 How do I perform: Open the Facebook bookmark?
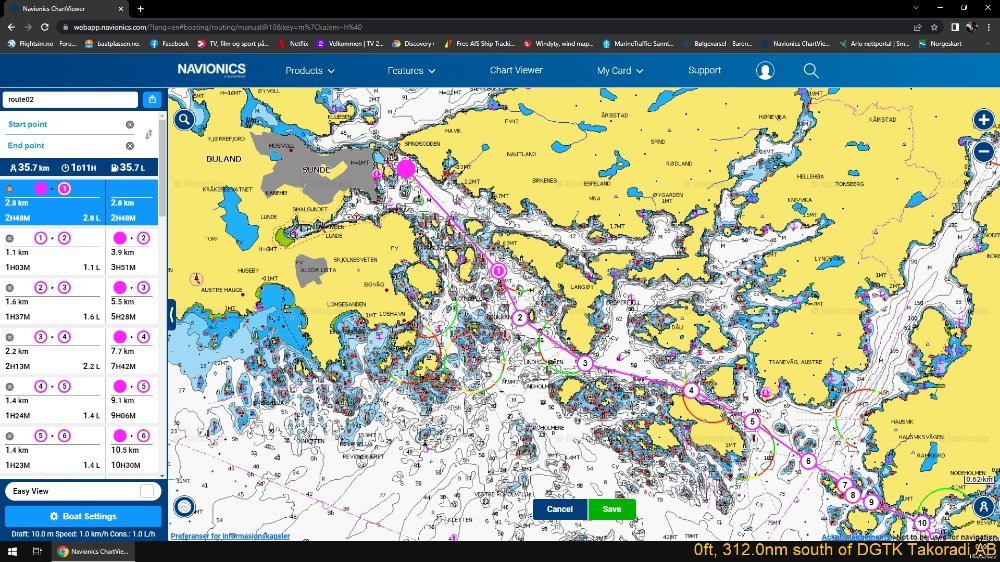(169, 44)
